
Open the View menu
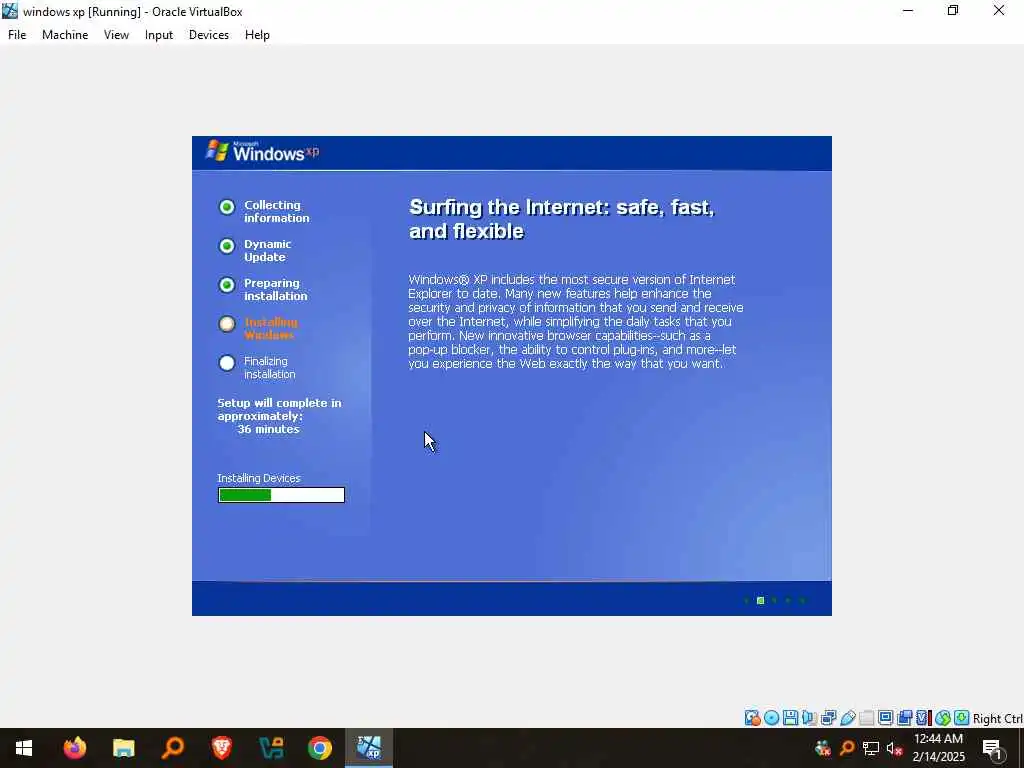[116, 35]
